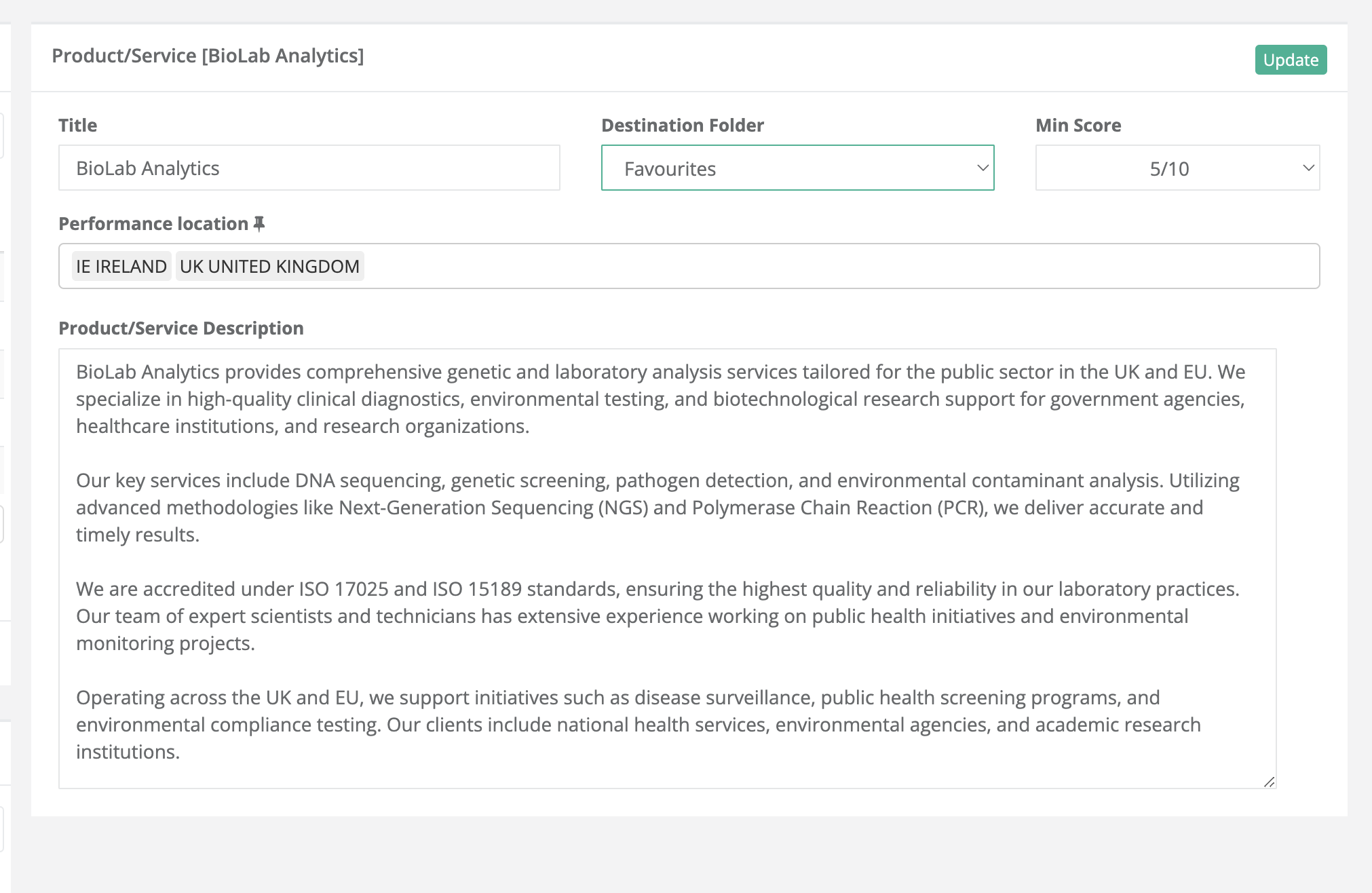1372x893 pixels.
Task: Click the Min Score label
Action: click(x=1078, y=125)
